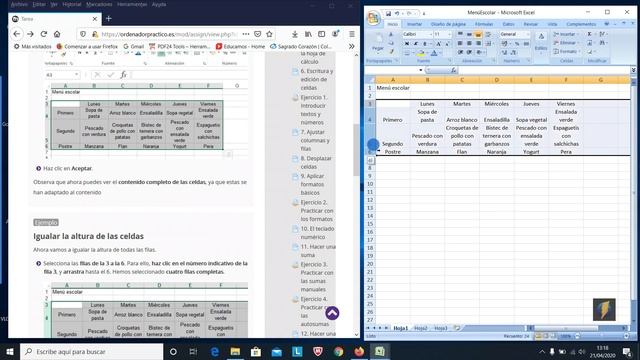
Task: Apply bold formatting in the Excel ribbon
Action: [407, 43]
